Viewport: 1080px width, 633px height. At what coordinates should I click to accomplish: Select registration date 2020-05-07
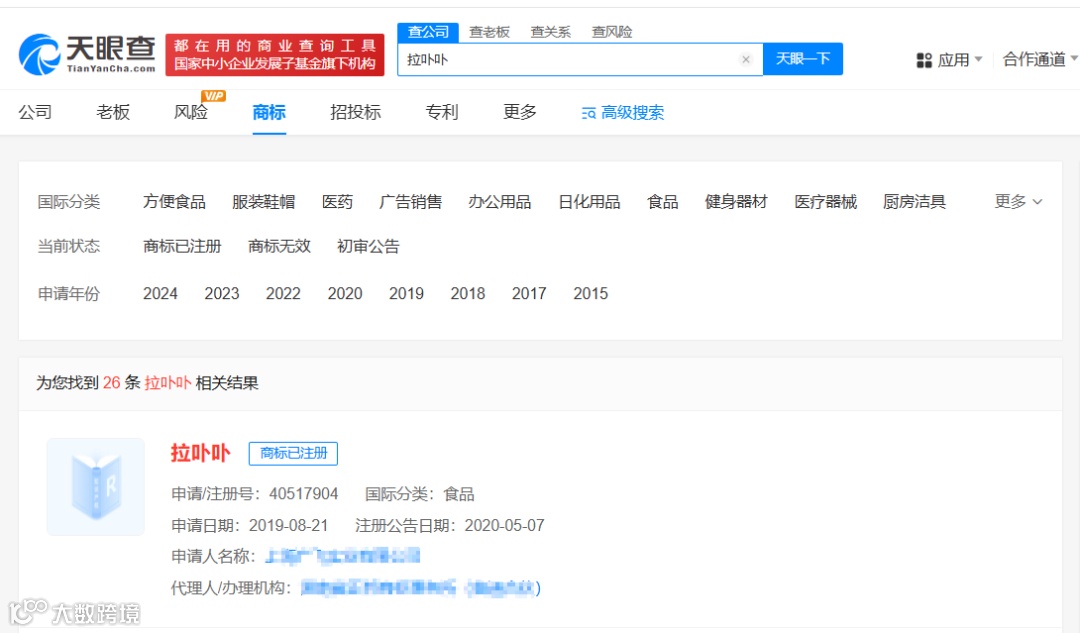coord(504,526)
